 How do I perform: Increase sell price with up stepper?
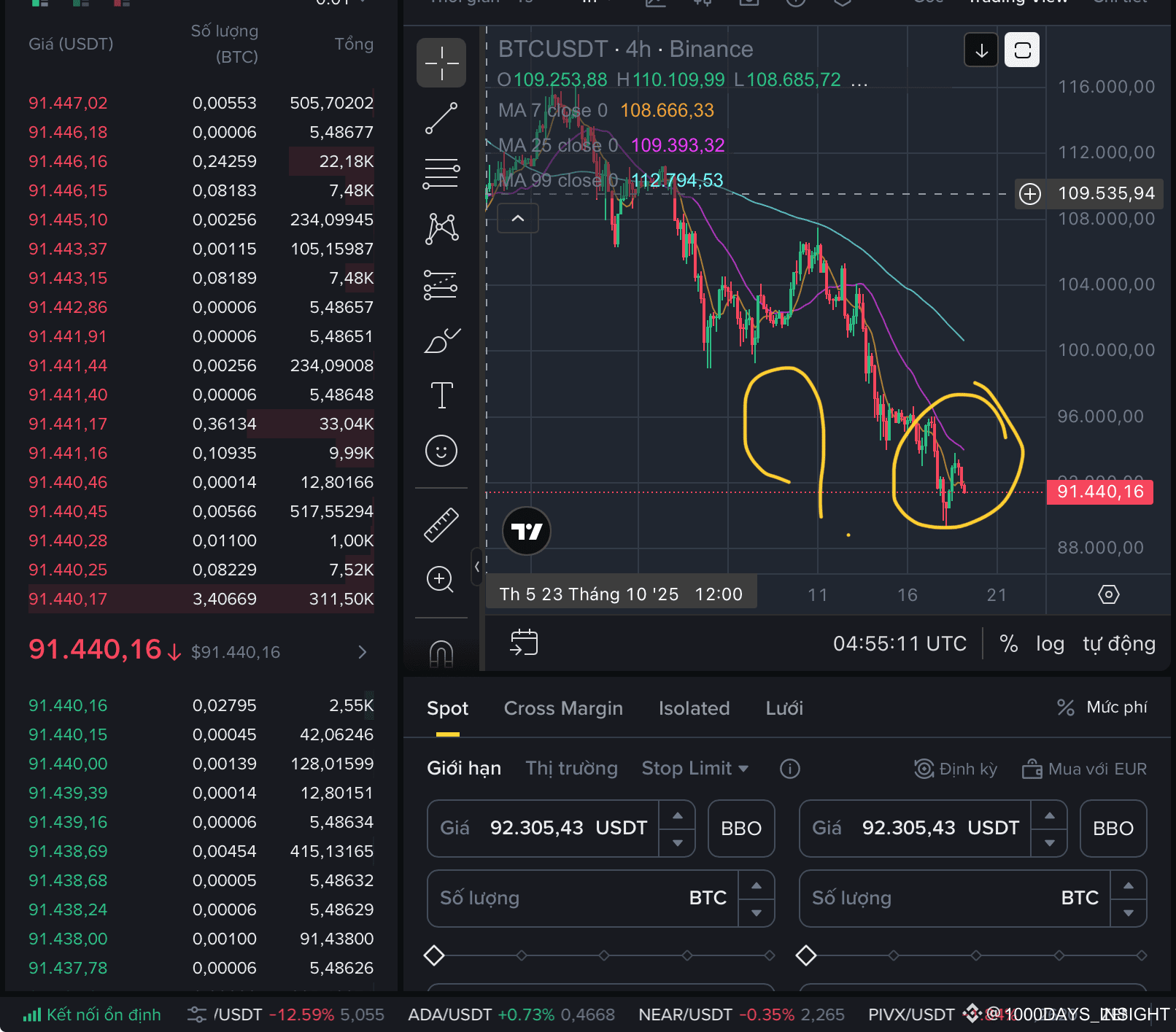coord(1050,815)
